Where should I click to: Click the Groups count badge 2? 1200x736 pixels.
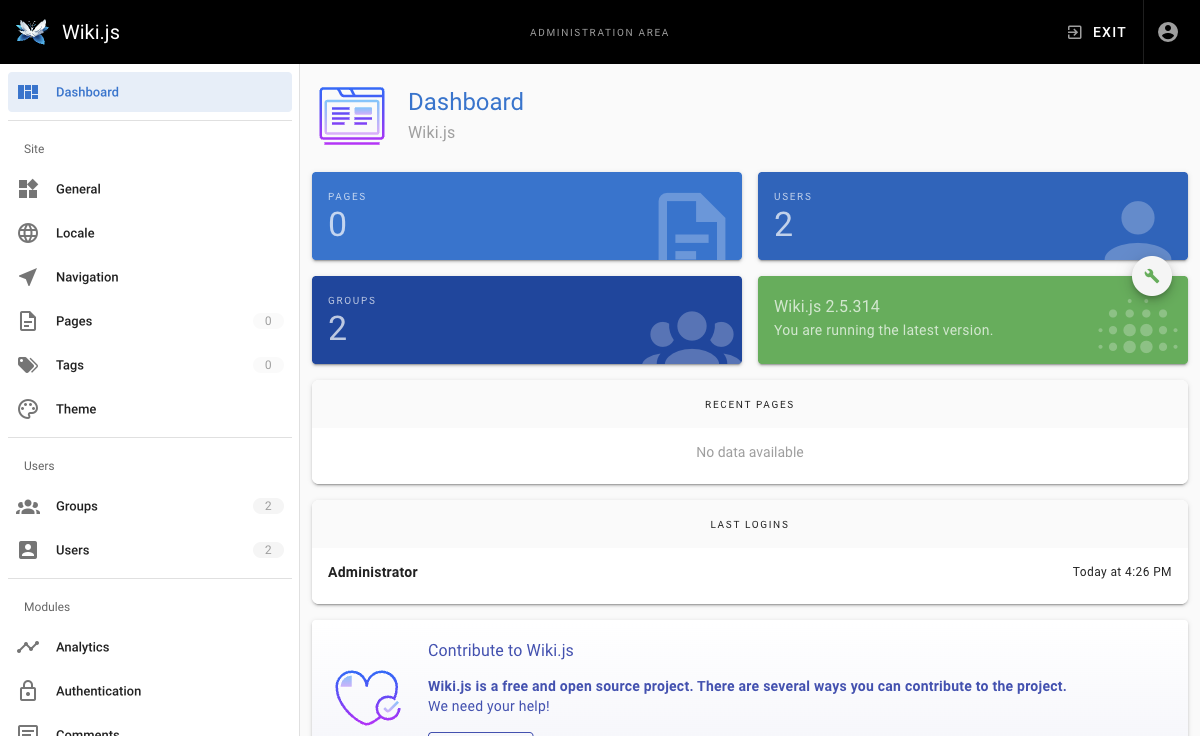tap(268, 506)
